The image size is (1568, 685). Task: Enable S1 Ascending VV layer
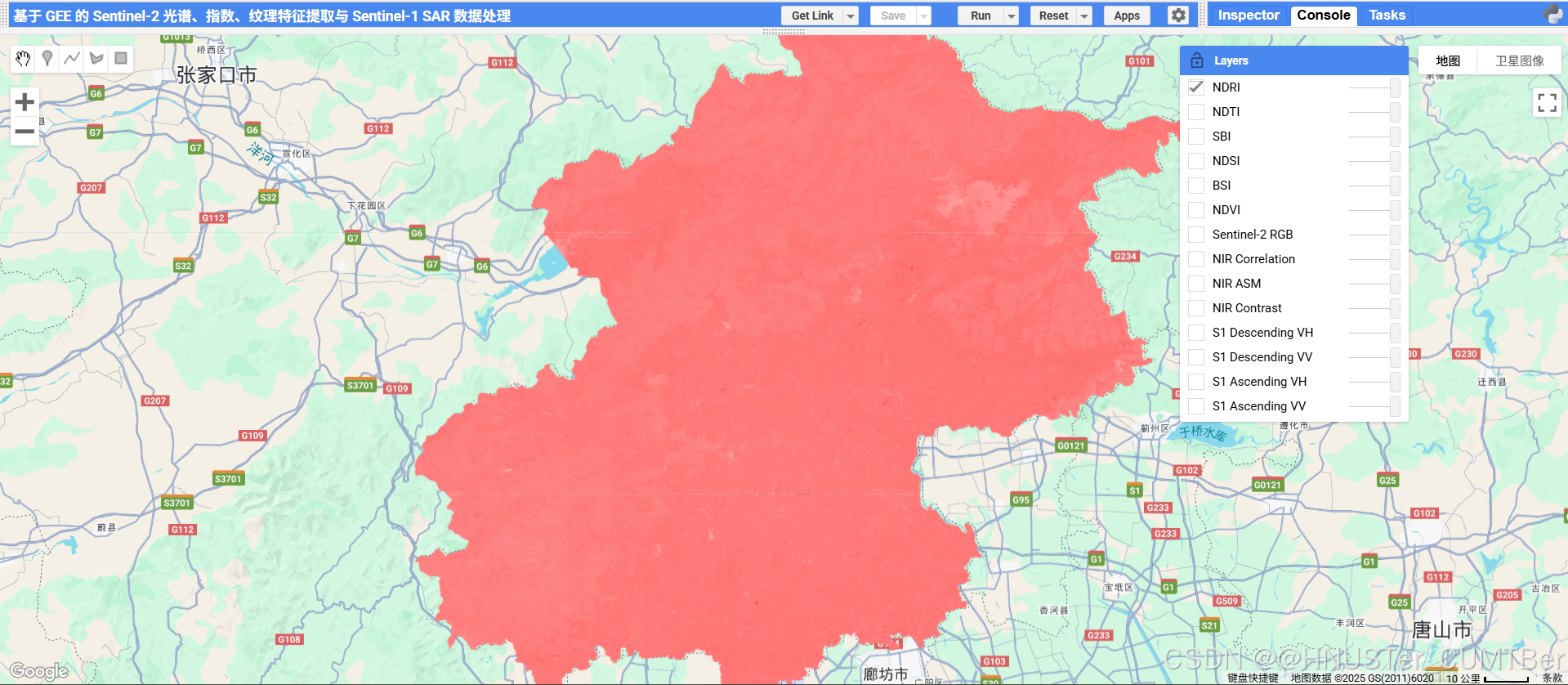pyautogui.click(x=1196, y=405)
